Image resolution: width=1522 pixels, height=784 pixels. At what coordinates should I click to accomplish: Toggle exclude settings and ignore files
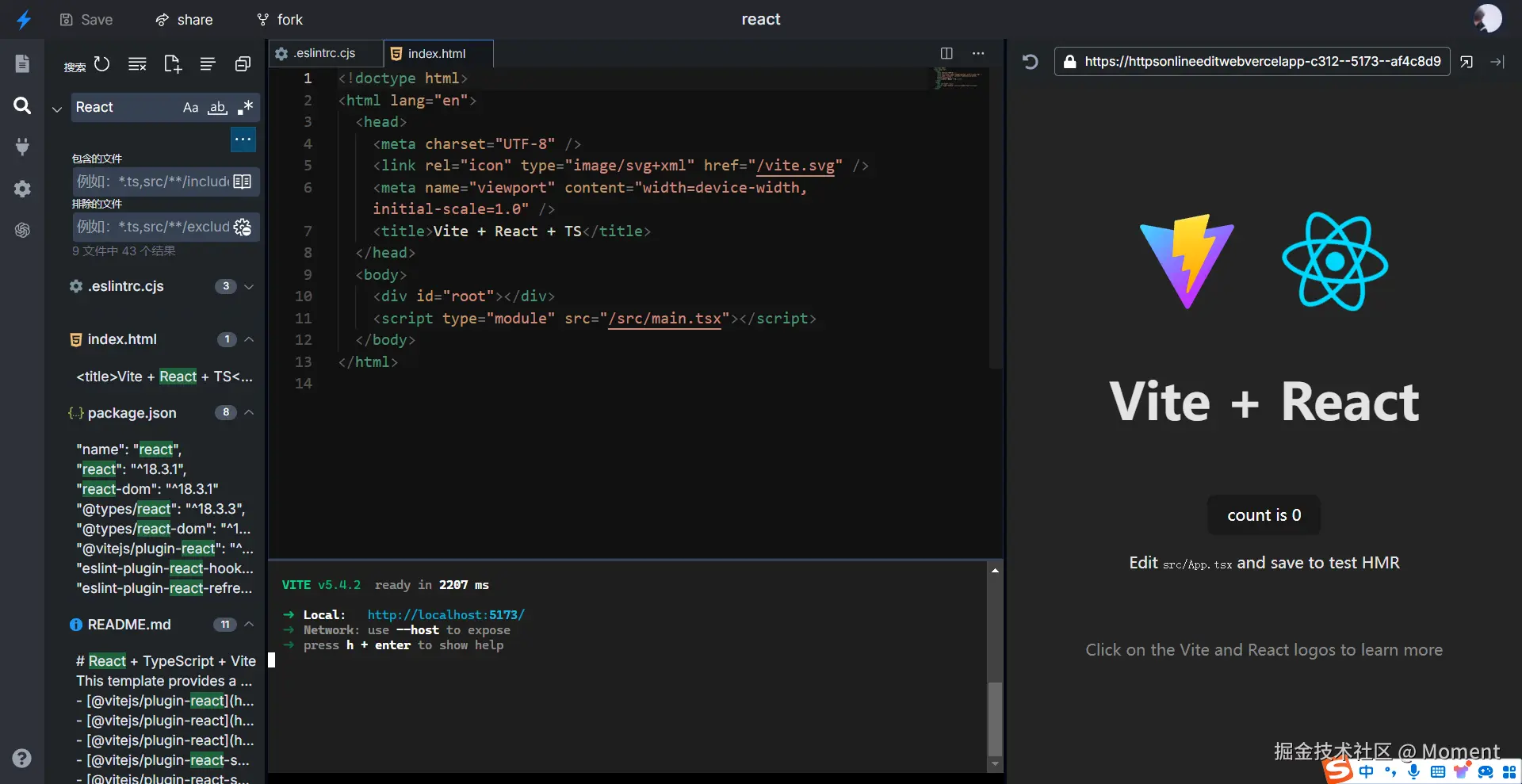pyautogui.click(x=243, y=227)
